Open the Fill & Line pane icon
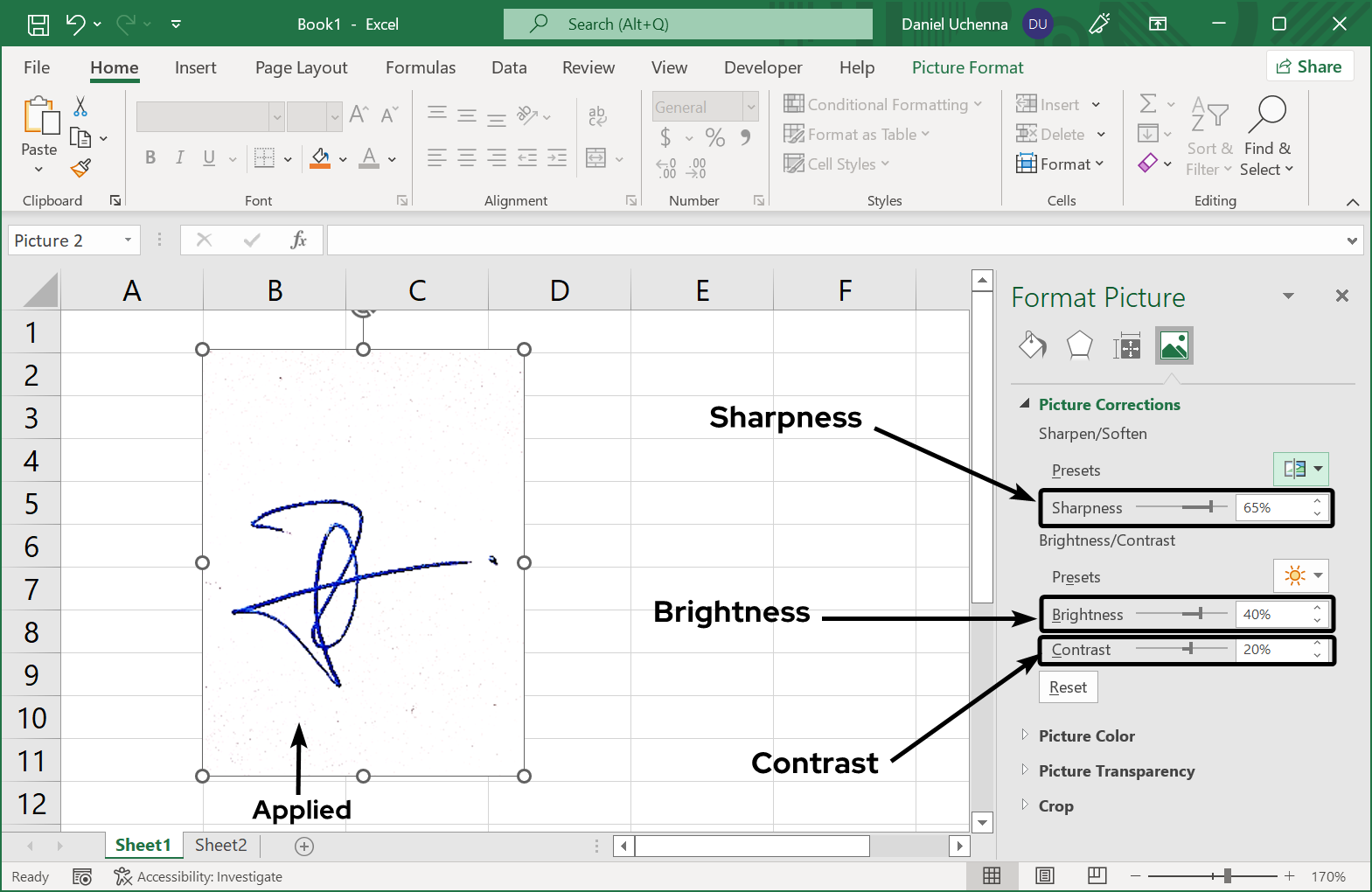The image size is (1372, 892). point(1032,345)
